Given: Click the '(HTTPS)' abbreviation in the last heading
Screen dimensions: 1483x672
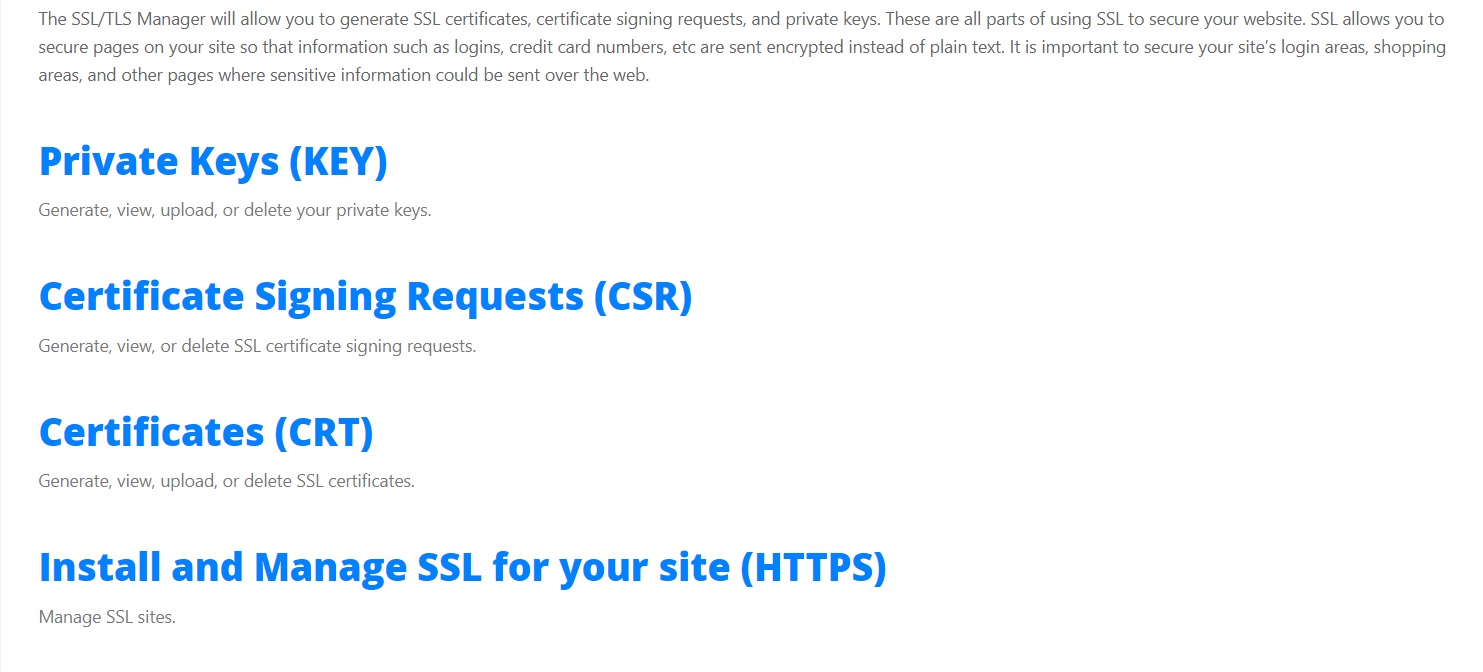Looking at the screenshot, I should 814,567.
